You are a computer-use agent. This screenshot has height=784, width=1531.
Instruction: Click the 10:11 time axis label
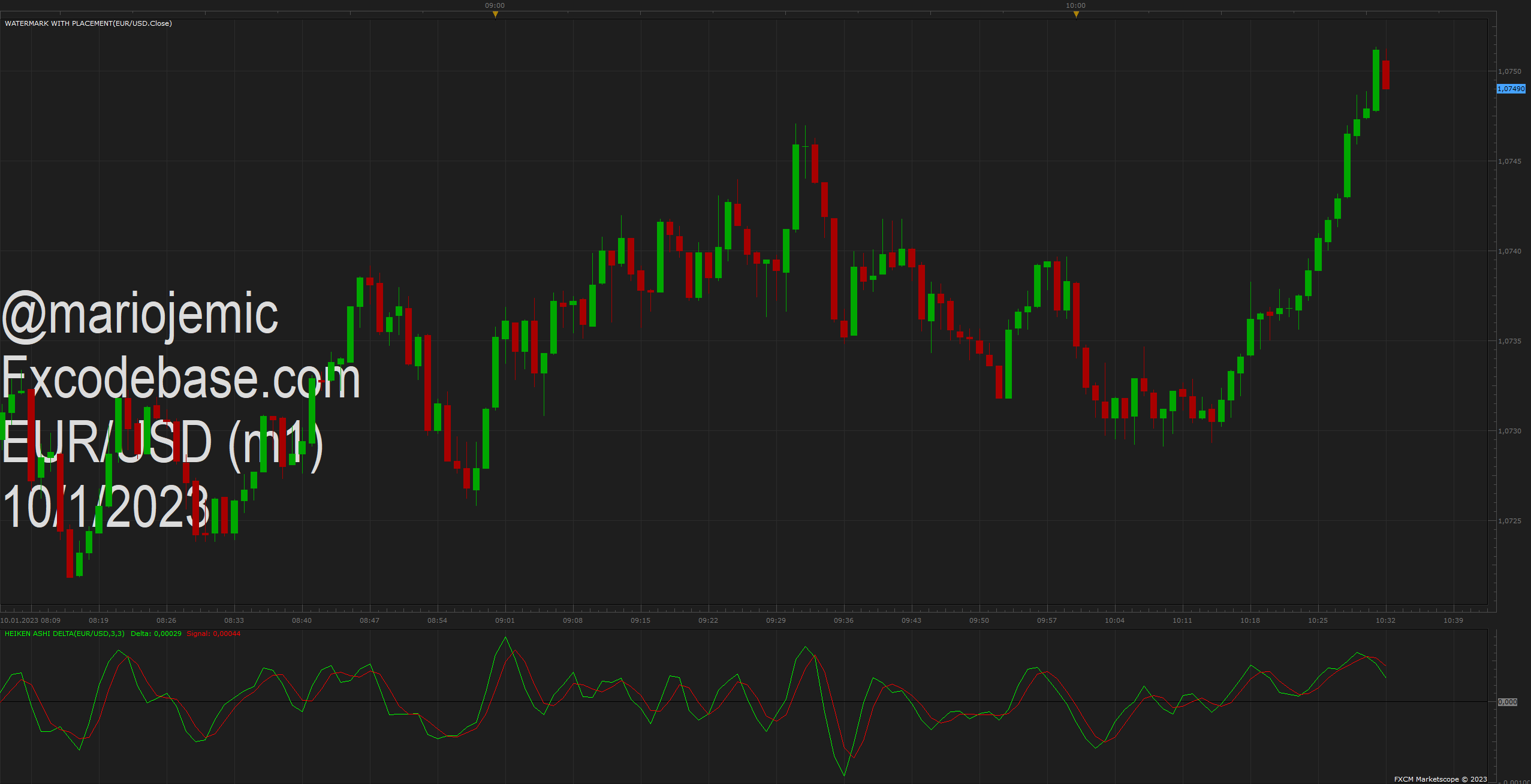click(1182, 620)
